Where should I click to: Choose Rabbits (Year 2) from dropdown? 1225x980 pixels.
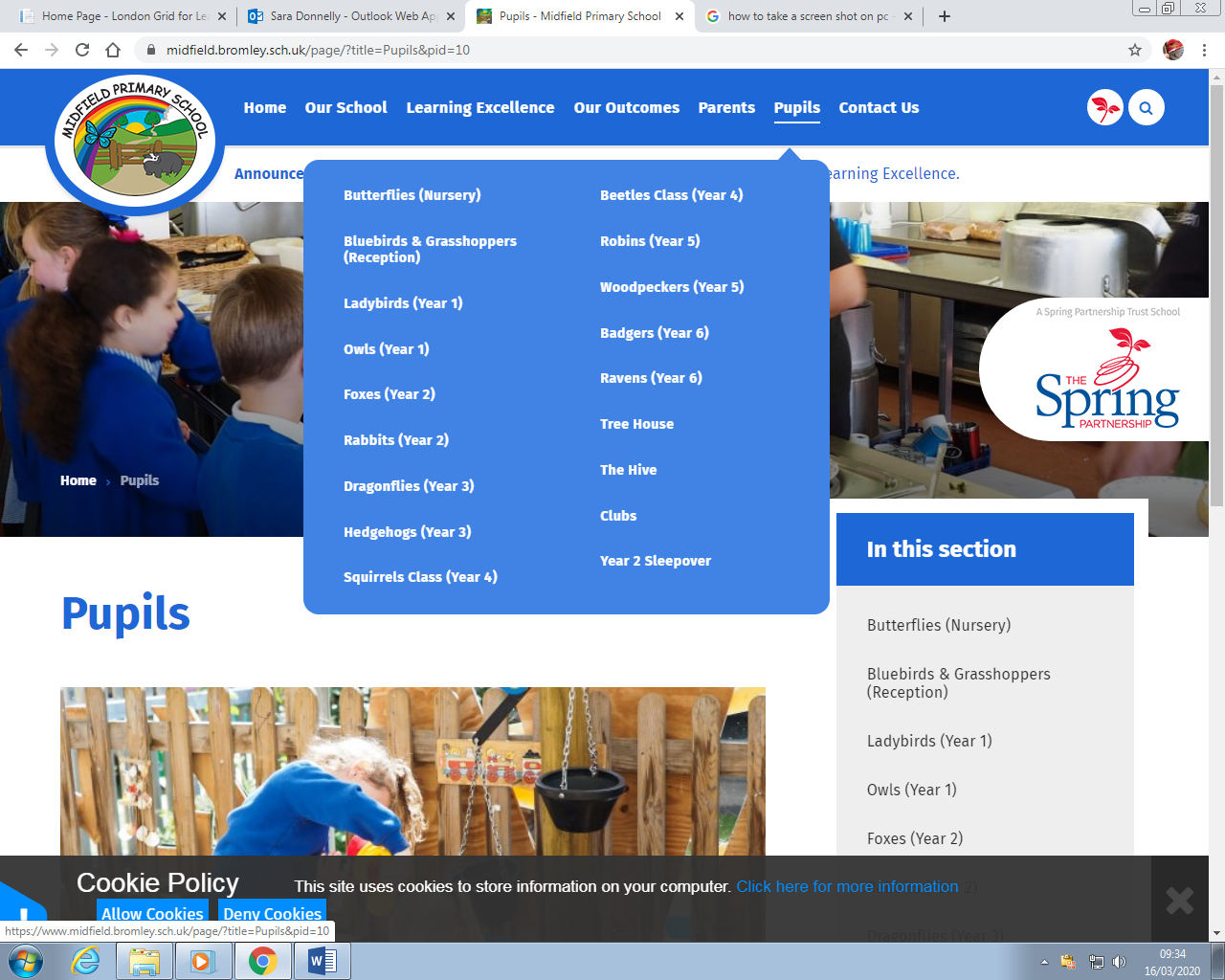tap(396, 440)
